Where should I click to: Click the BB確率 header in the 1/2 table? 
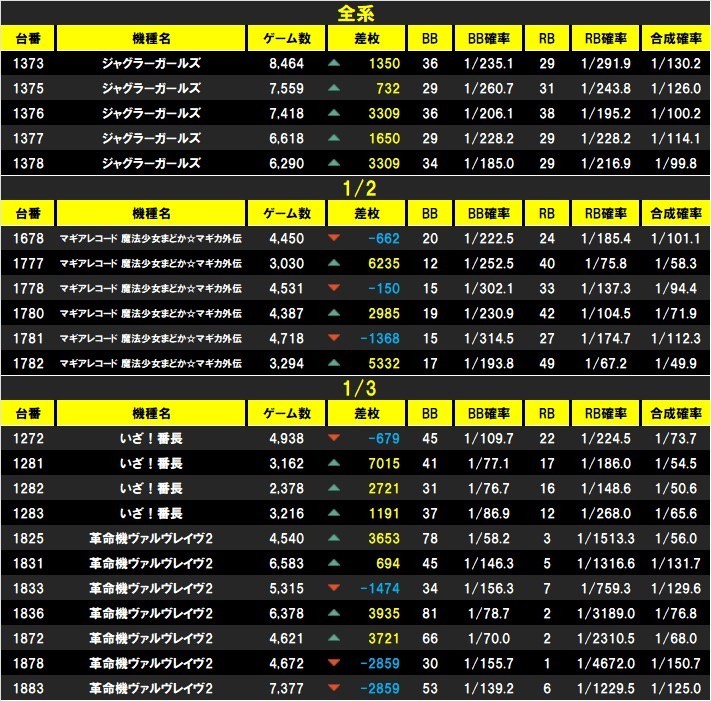[489, 213]
